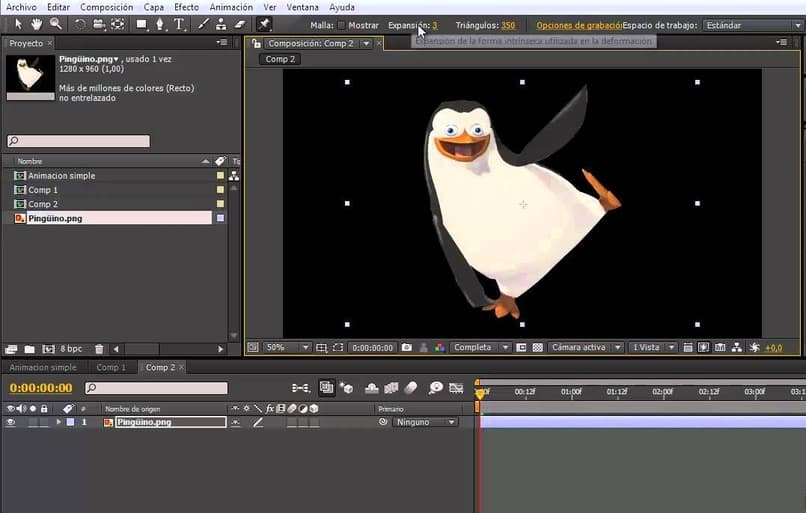Open the show channel color icon
This screenshot has width=806, height=513.
point(439,347)
